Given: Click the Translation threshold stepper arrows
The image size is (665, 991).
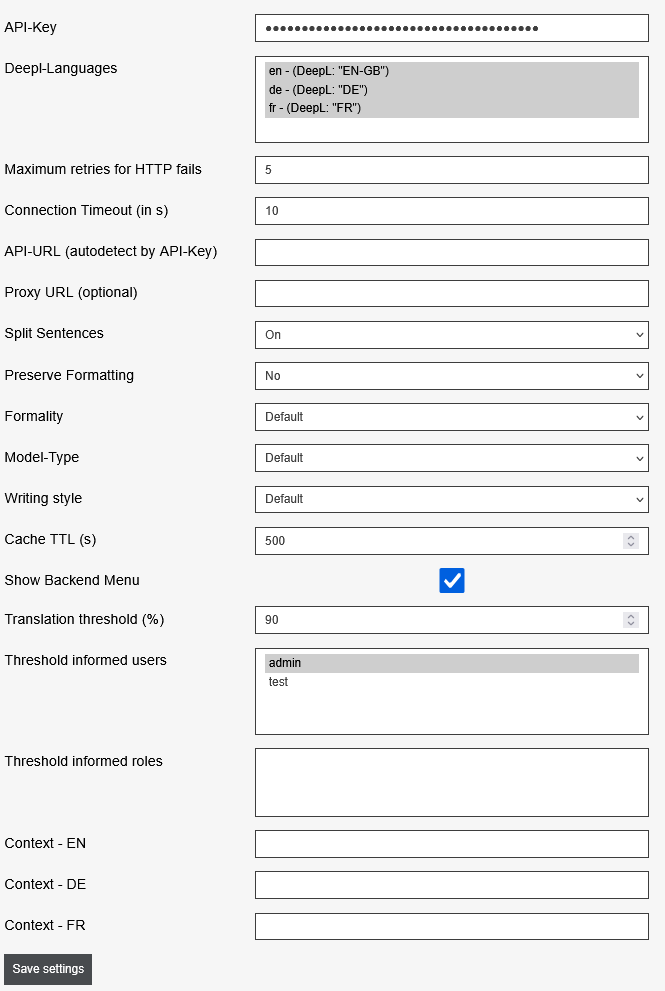Looking at the screenshot, I should [631, 620].
